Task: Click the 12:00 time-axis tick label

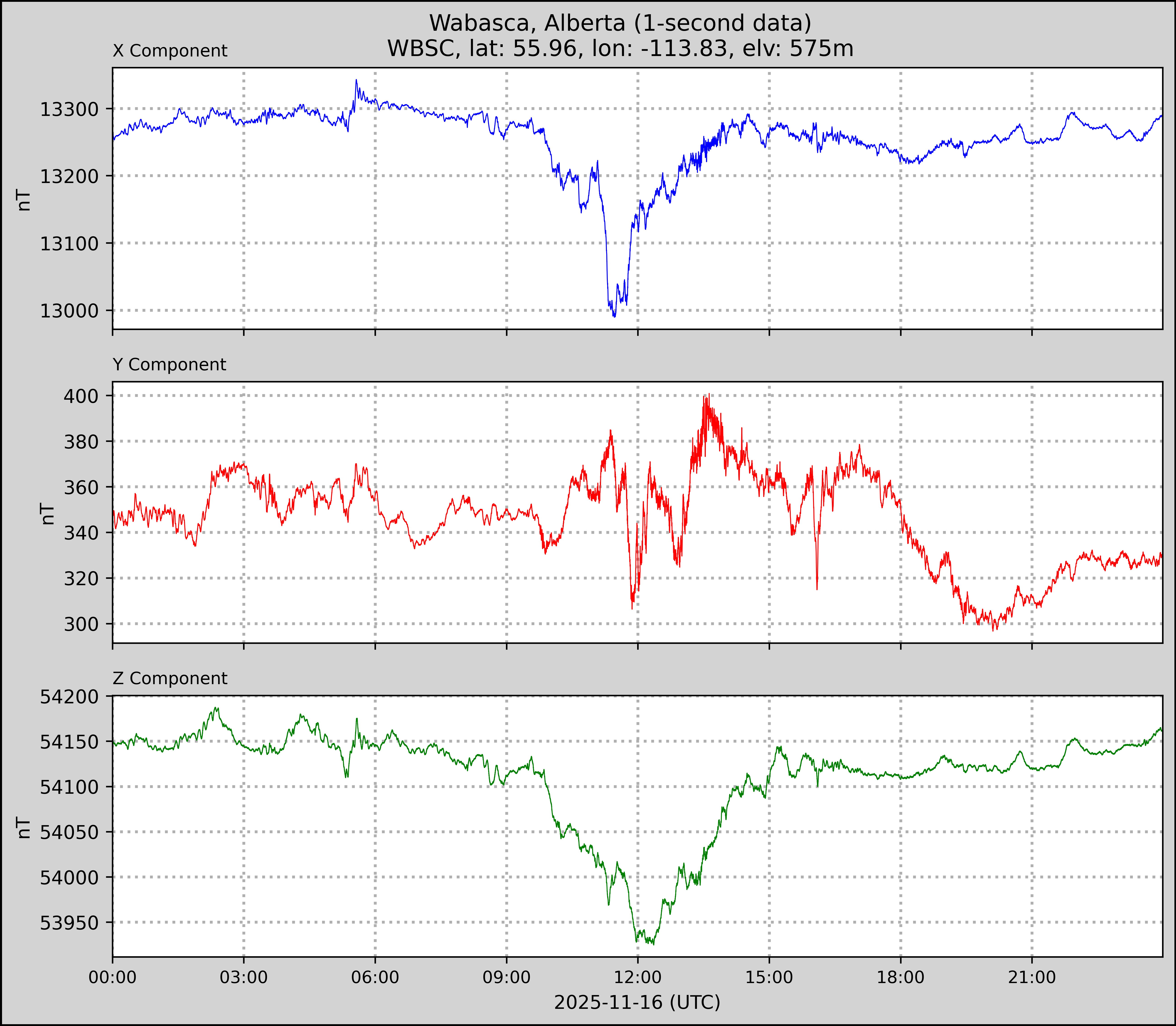Action: pyautogui.click(x=638, y=977)
